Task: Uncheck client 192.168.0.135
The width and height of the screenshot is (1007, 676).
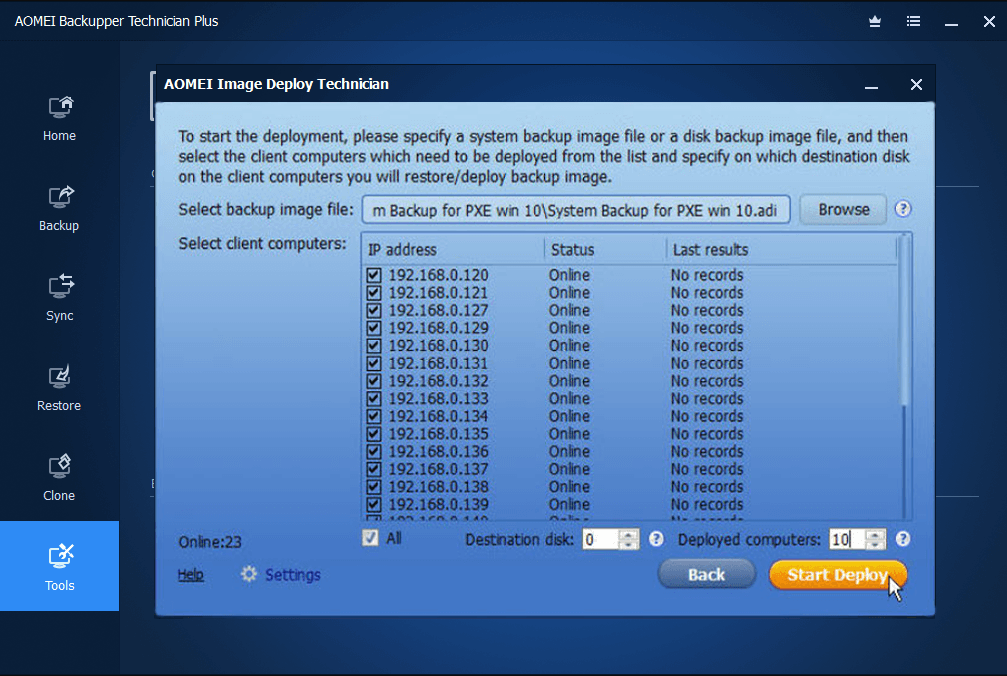Action: click(x=374, y=434)
